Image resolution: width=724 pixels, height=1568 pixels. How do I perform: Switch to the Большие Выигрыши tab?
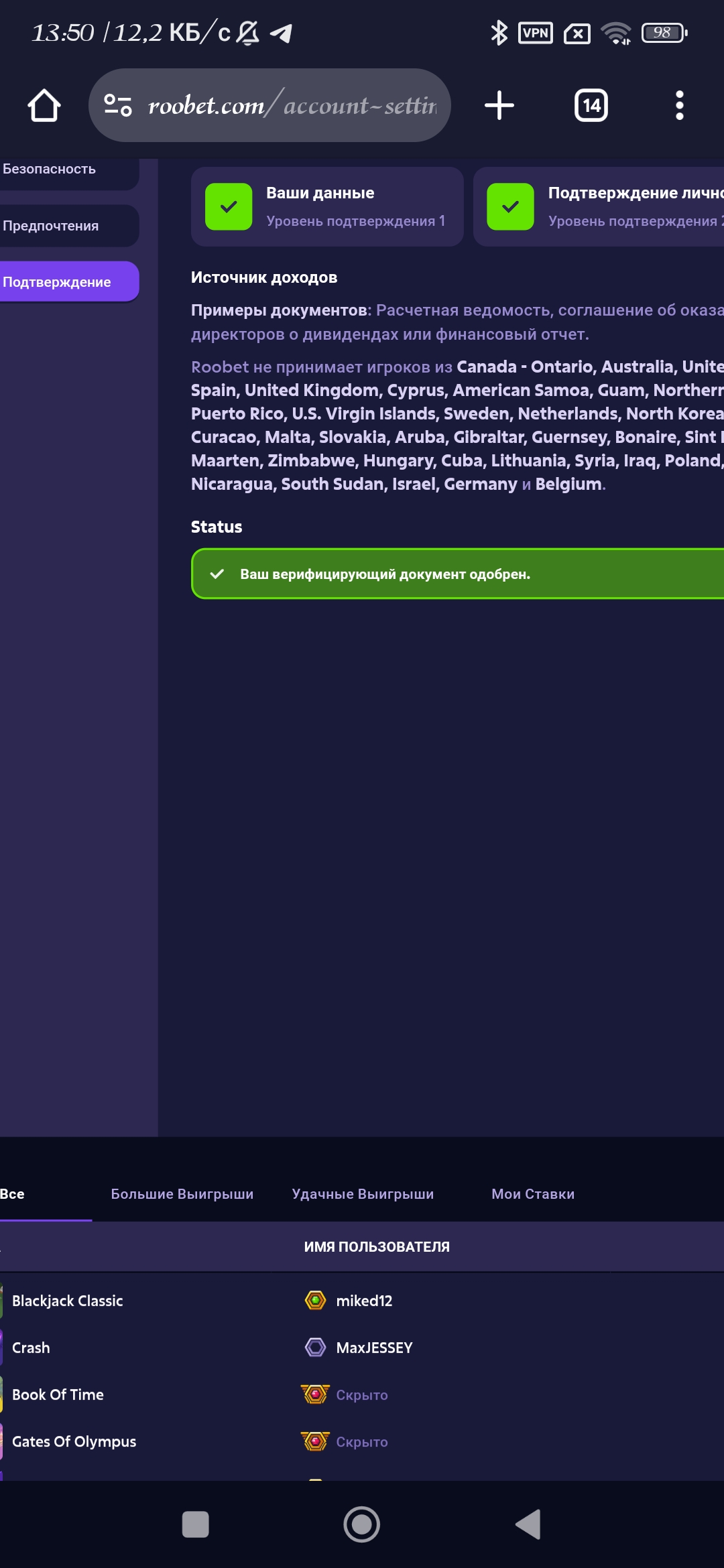pos(182,1194)
